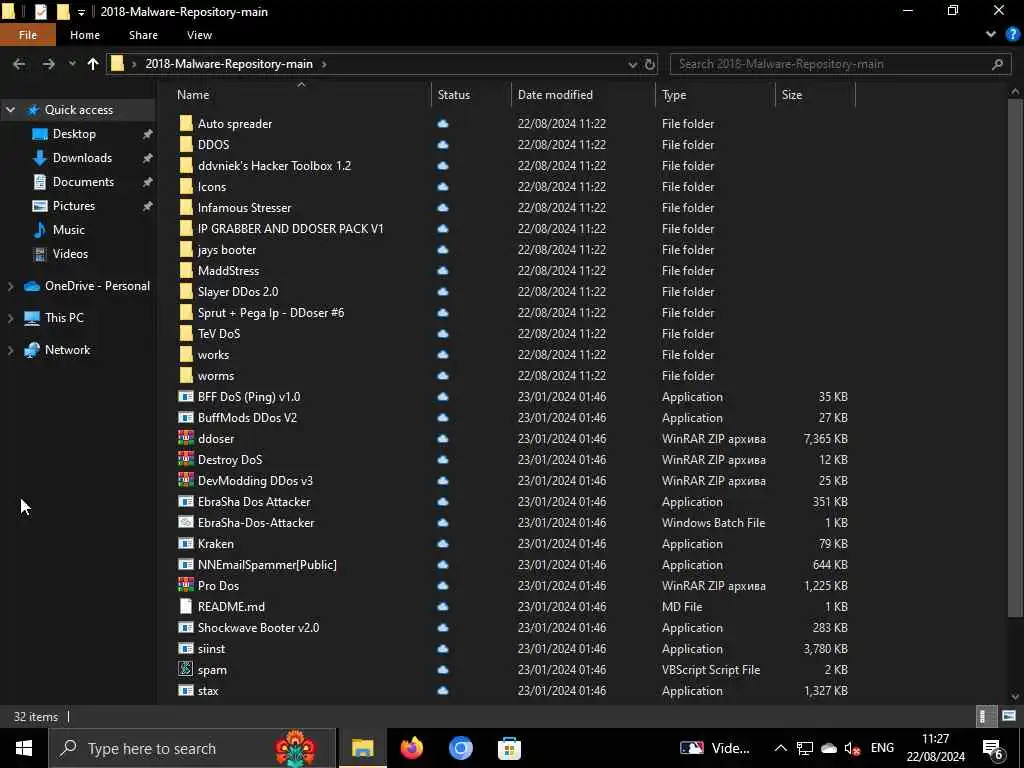Image resolution: width=1024 pixels, height=768 pixels.
Task: Select Videos in the navigation pane
Action: 70,254
